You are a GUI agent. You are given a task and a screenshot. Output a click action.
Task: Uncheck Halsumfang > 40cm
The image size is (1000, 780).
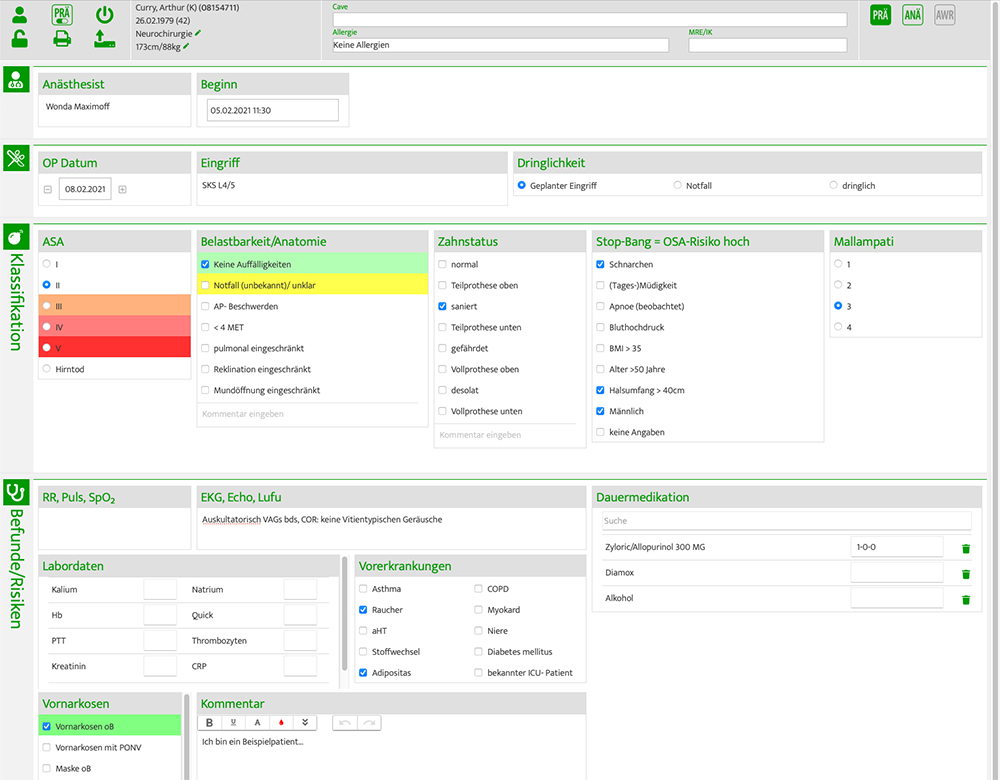pos(600,390)
